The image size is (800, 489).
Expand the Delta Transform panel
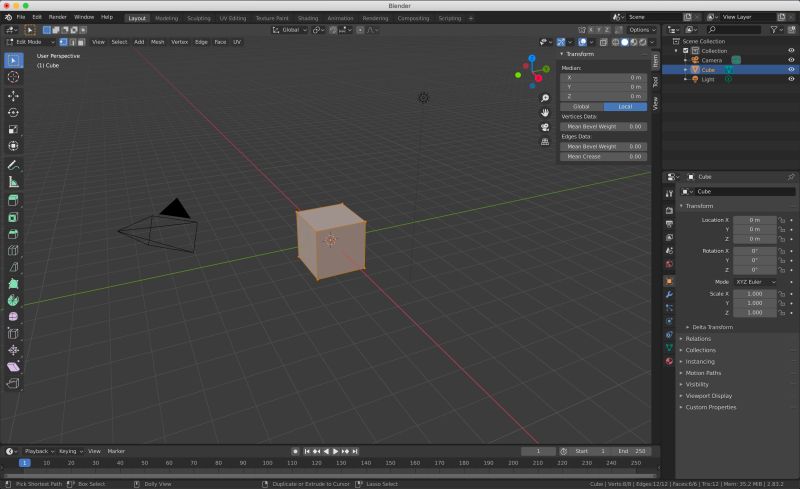tap(712, 327)
